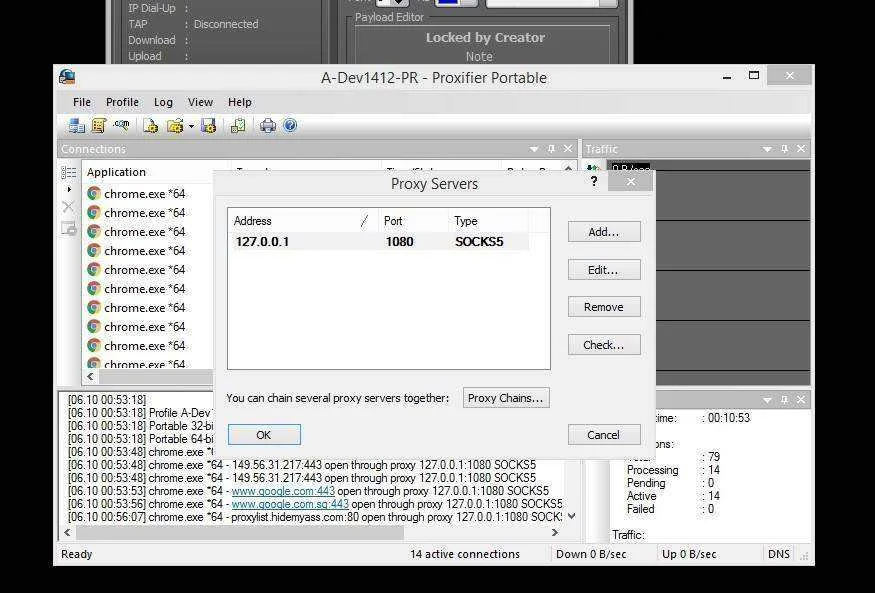
Task: Sort by the Address column header
Action: [303, 221]
